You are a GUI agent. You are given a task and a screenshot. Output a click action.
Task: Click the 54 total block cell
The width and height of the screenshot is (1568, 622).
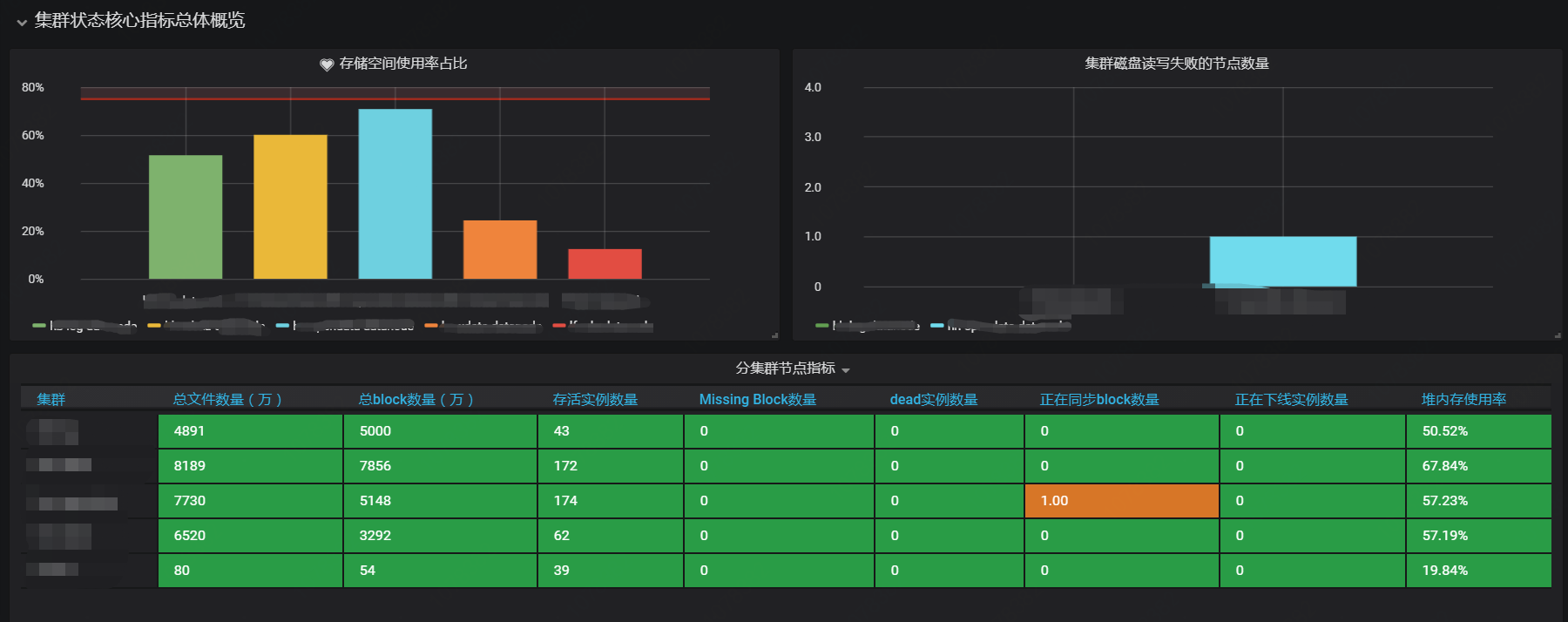click(x=440, y=571)
